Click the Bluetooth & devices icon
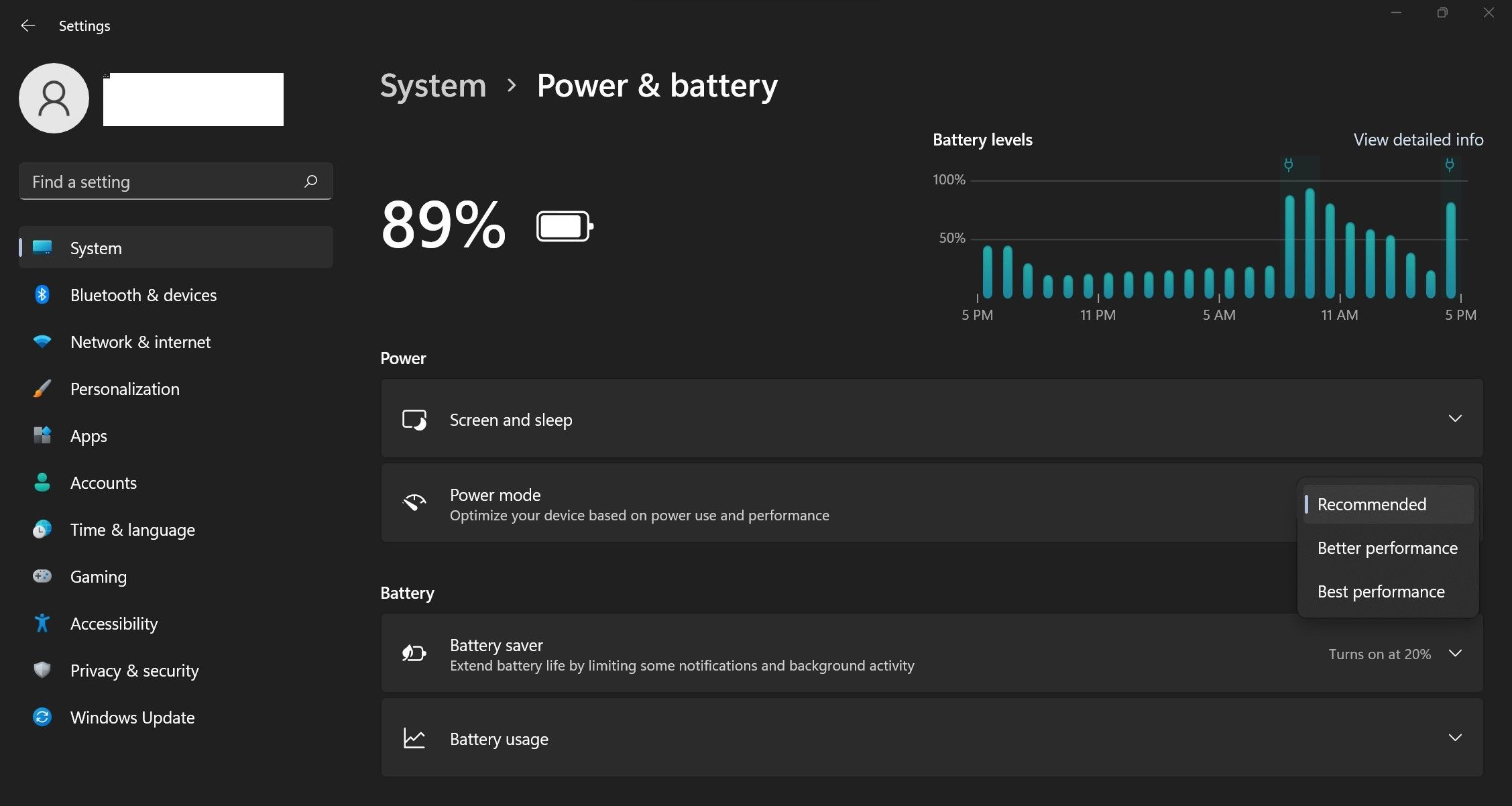The height and width of the screenshot is (806, 1512). 42,294
